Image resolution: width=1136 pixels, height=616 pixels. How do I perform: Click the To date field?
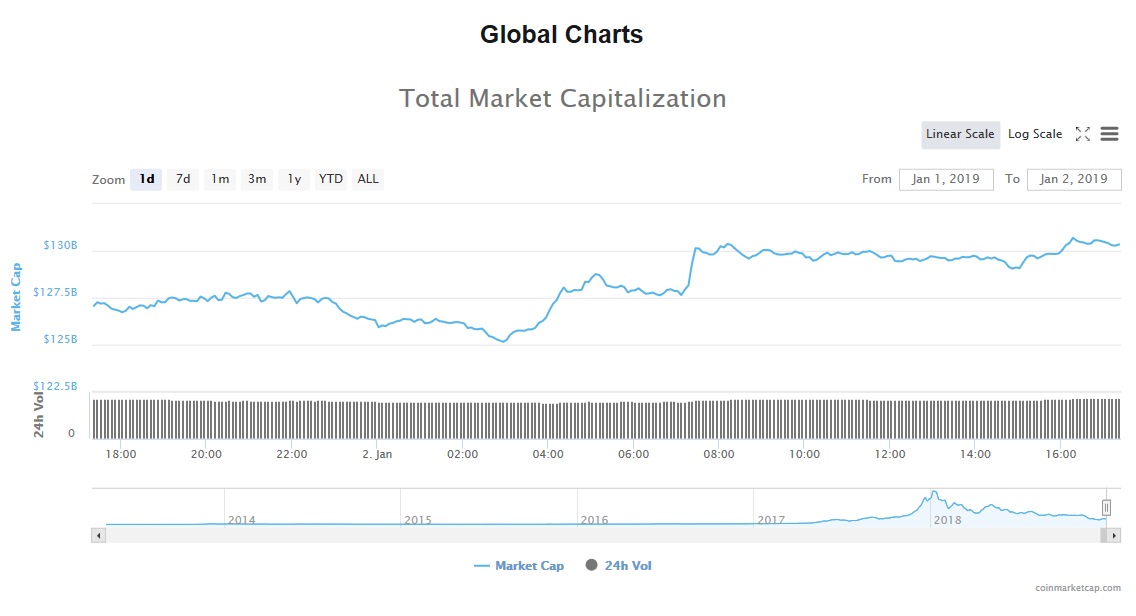point(1073,180)
